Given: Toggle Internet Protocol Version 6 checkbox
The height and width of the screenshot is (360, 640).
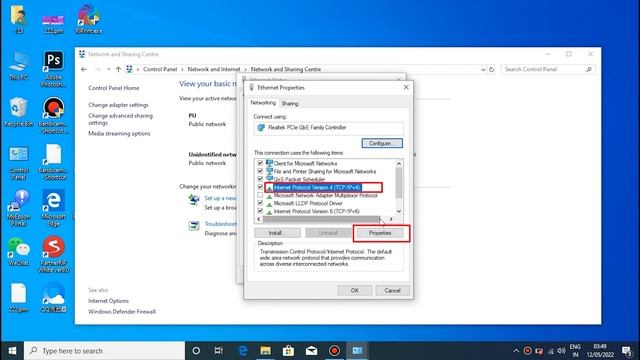Looking at the screenshot, I should point(260,211).
